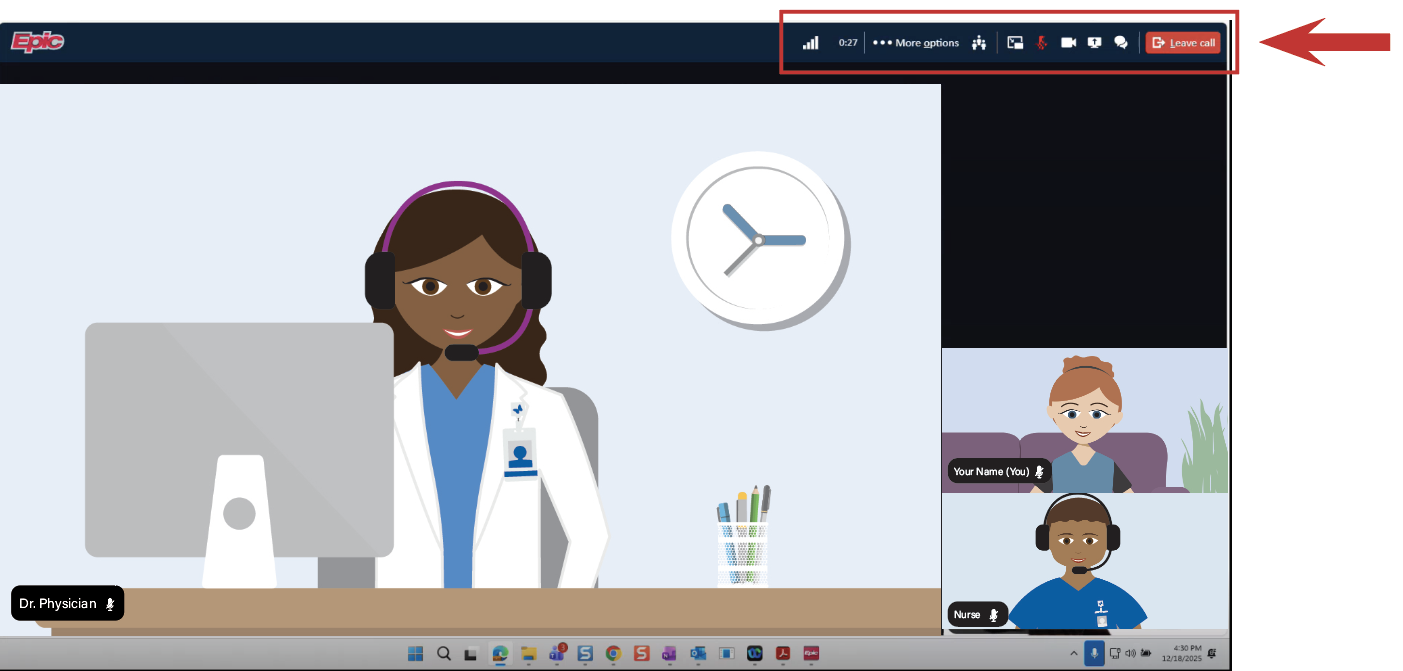Viewport: 1403px width, 671px height.
Task: Open the chat panel via the speech bubble icon
Action: coord(1122,42)
